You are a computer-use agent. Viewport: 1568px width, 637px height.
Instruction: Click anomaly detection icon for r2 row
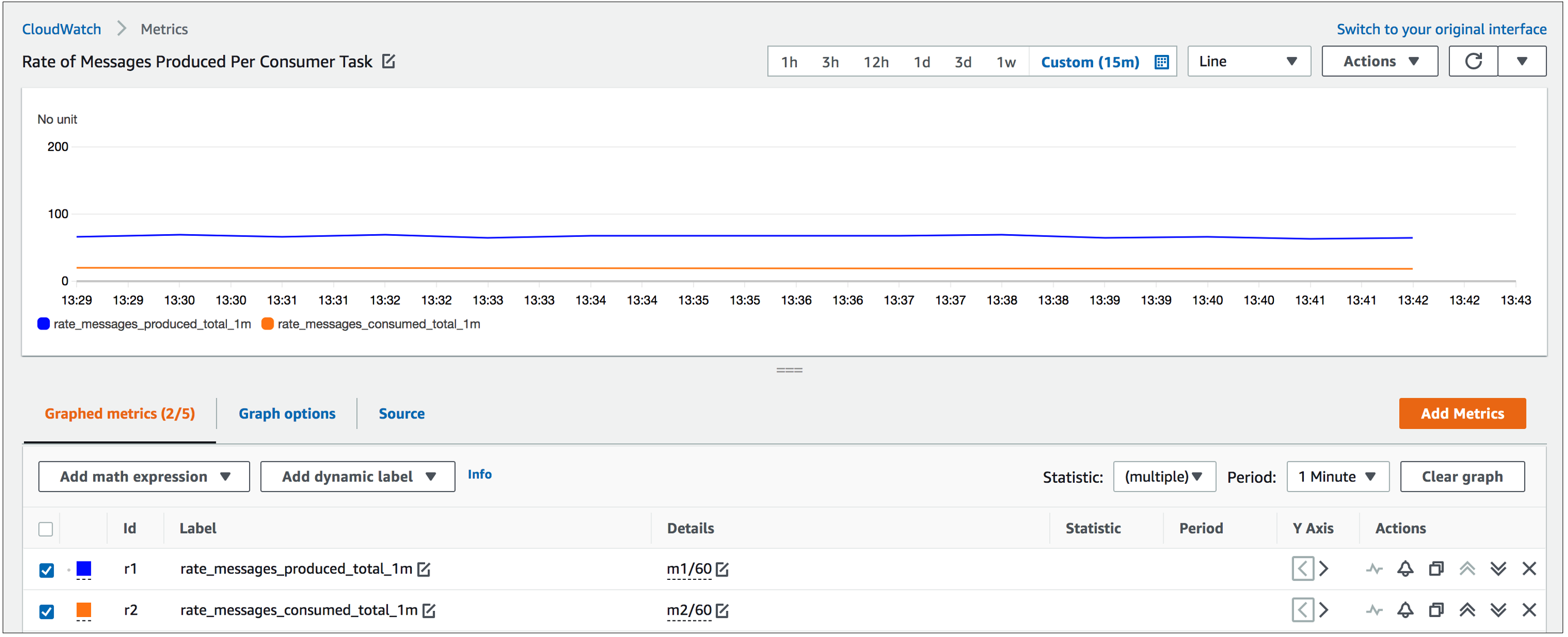pyautogui.click(x=1374, y=610)
